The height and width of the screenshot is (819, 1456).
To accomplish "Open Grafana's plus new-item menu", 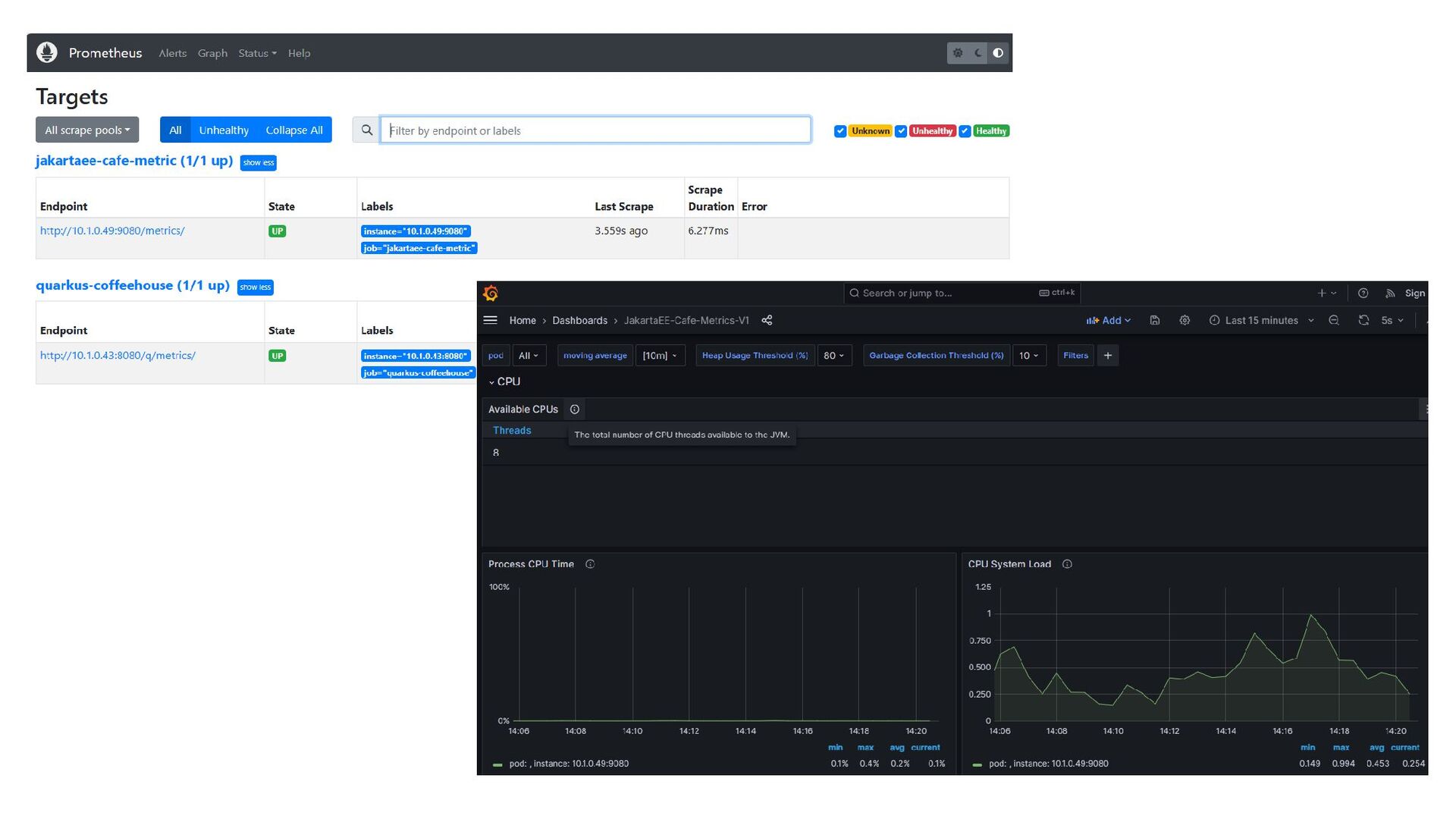I will coord(1326,293).
